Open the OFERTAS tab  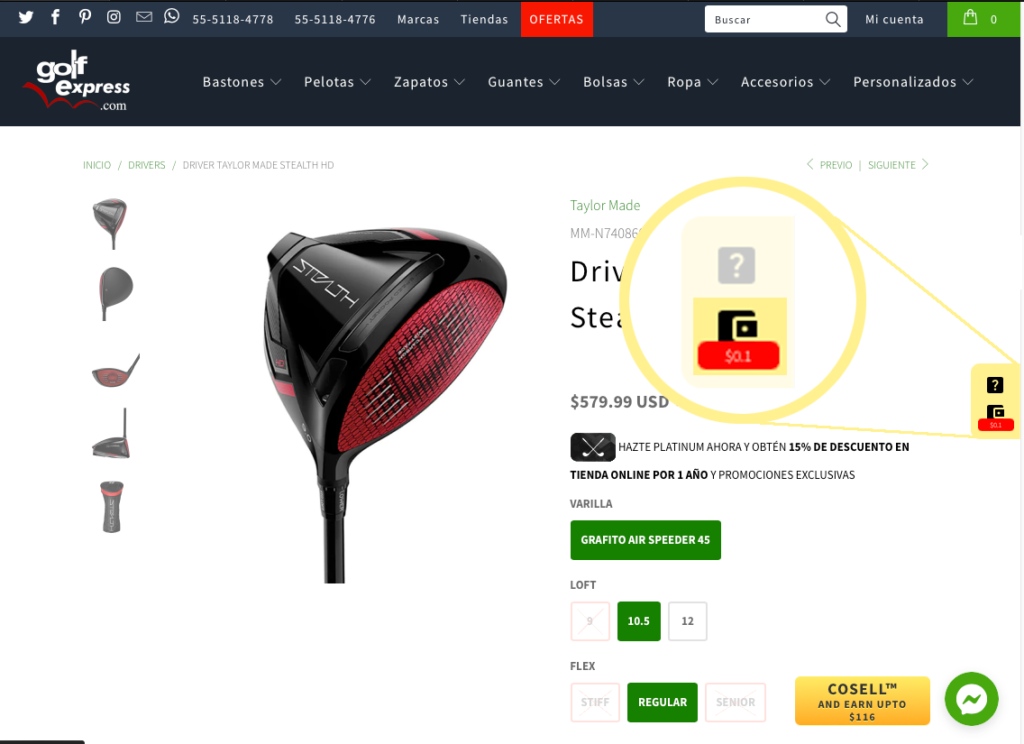[x=556, y=19]
